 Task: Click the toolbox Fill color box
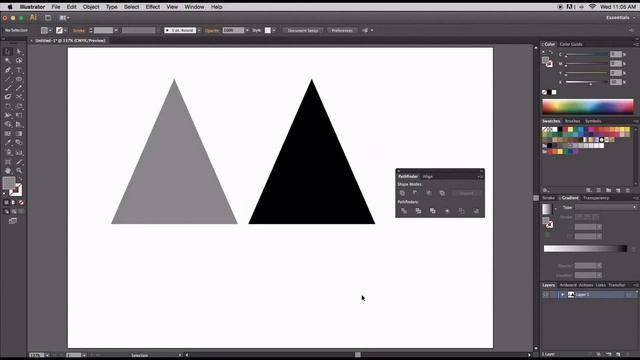9,182
